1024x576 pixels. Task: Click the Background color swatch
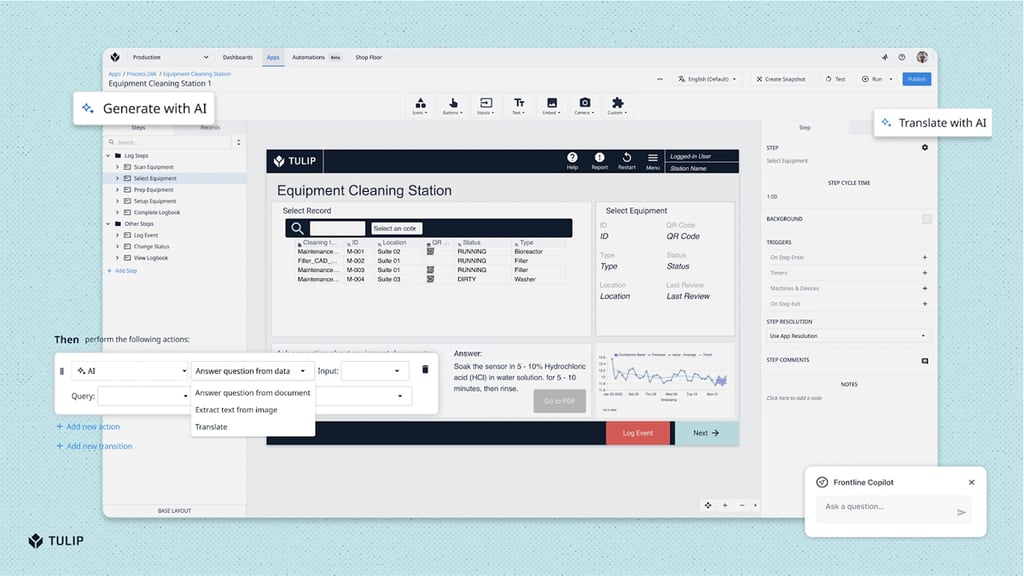tap(927, 219)
